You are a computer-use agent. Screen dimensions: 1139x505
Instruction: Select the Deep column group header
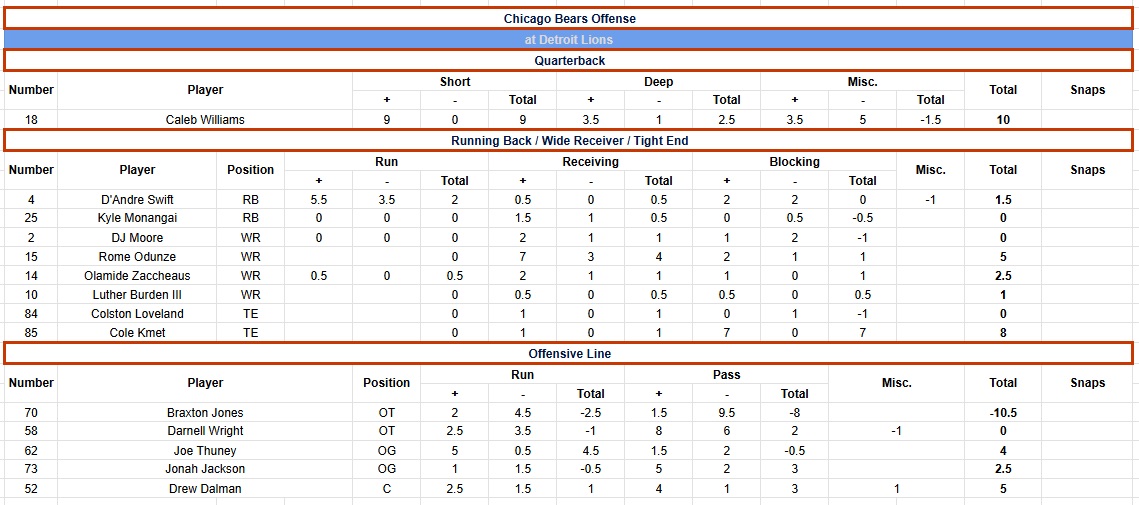[658, 82]
